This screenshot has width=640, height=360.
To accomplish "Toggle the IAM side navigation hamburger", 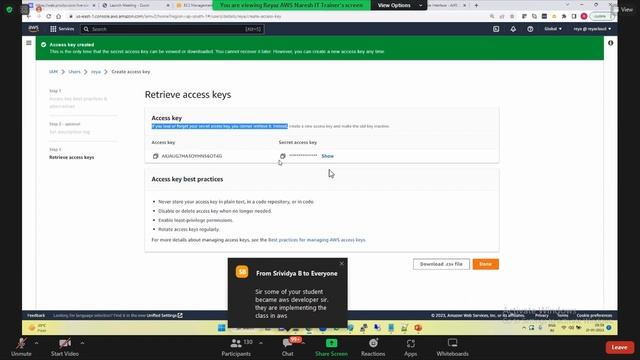I will tap(29, 43).
